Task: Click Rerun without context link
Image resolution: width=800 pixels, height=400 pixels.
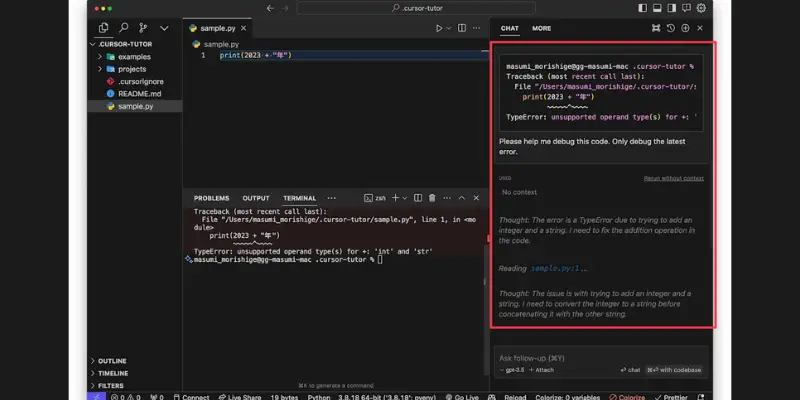Action: click(x=673, y=178)
